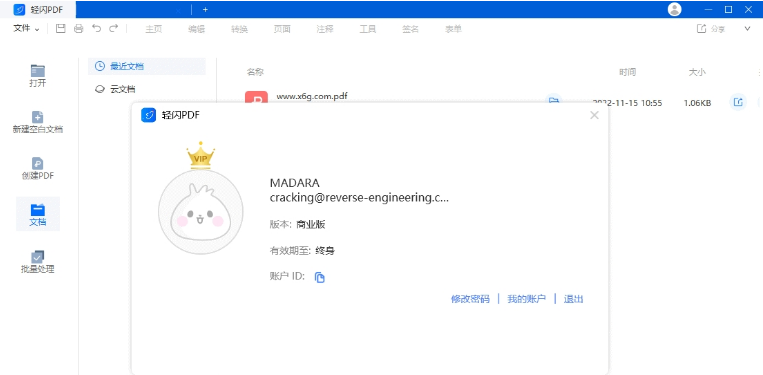Open file location folder icon
Screen dimensions: 763x375
(x=553, y=99)
